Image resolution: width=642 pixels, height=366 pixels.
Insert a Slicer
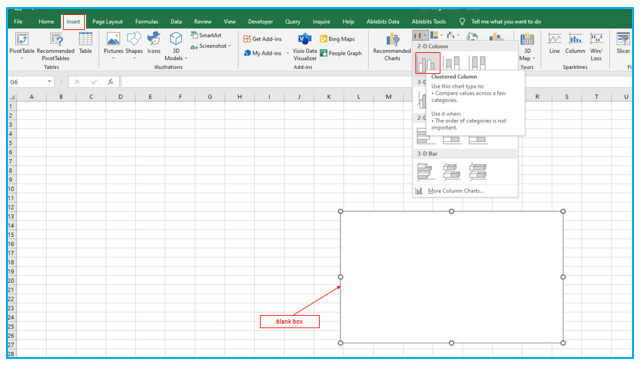point(623,43)
